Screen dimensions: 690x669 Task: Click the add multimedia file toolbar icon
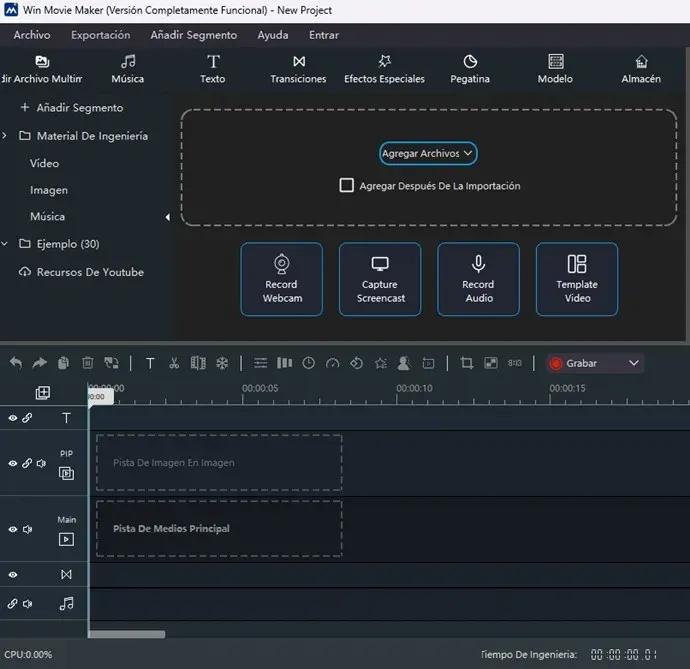coord(42,69)
